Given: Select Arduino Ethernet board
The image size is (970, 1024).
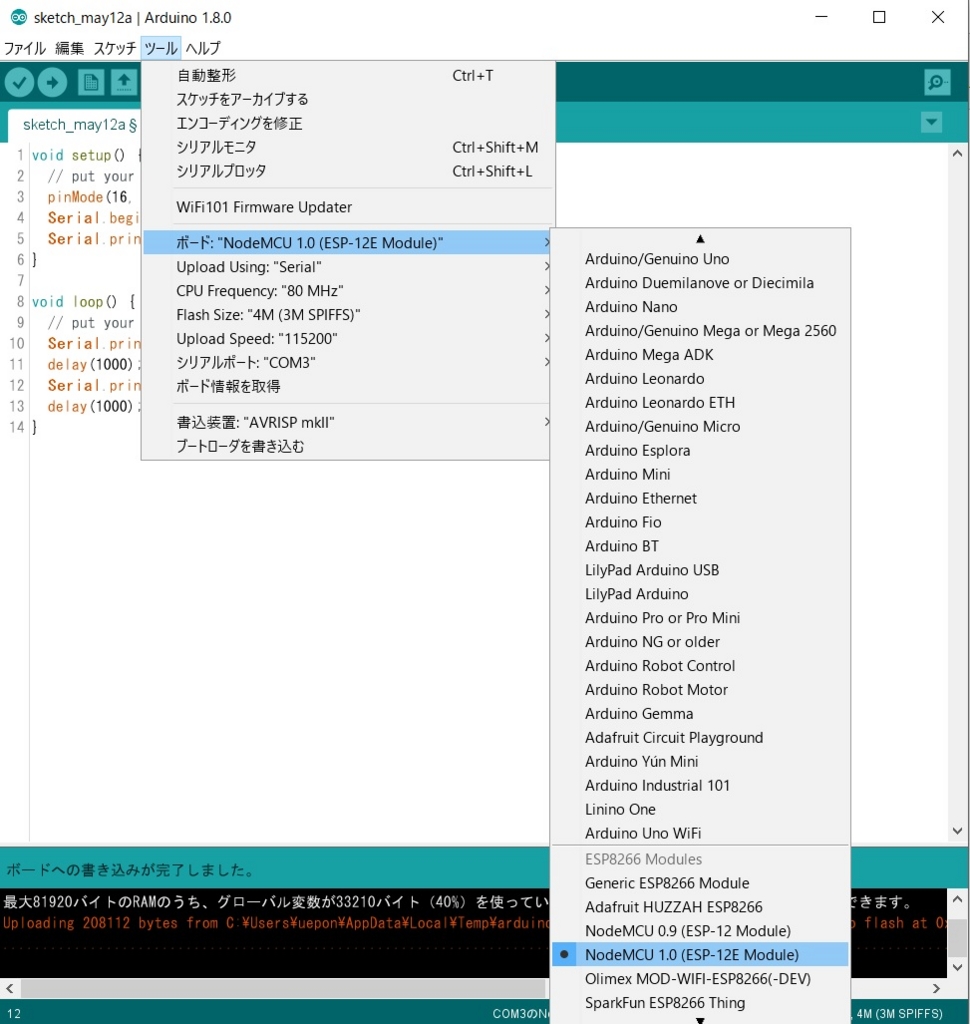Looking at the screenshot, I should (x=700, y=498).
